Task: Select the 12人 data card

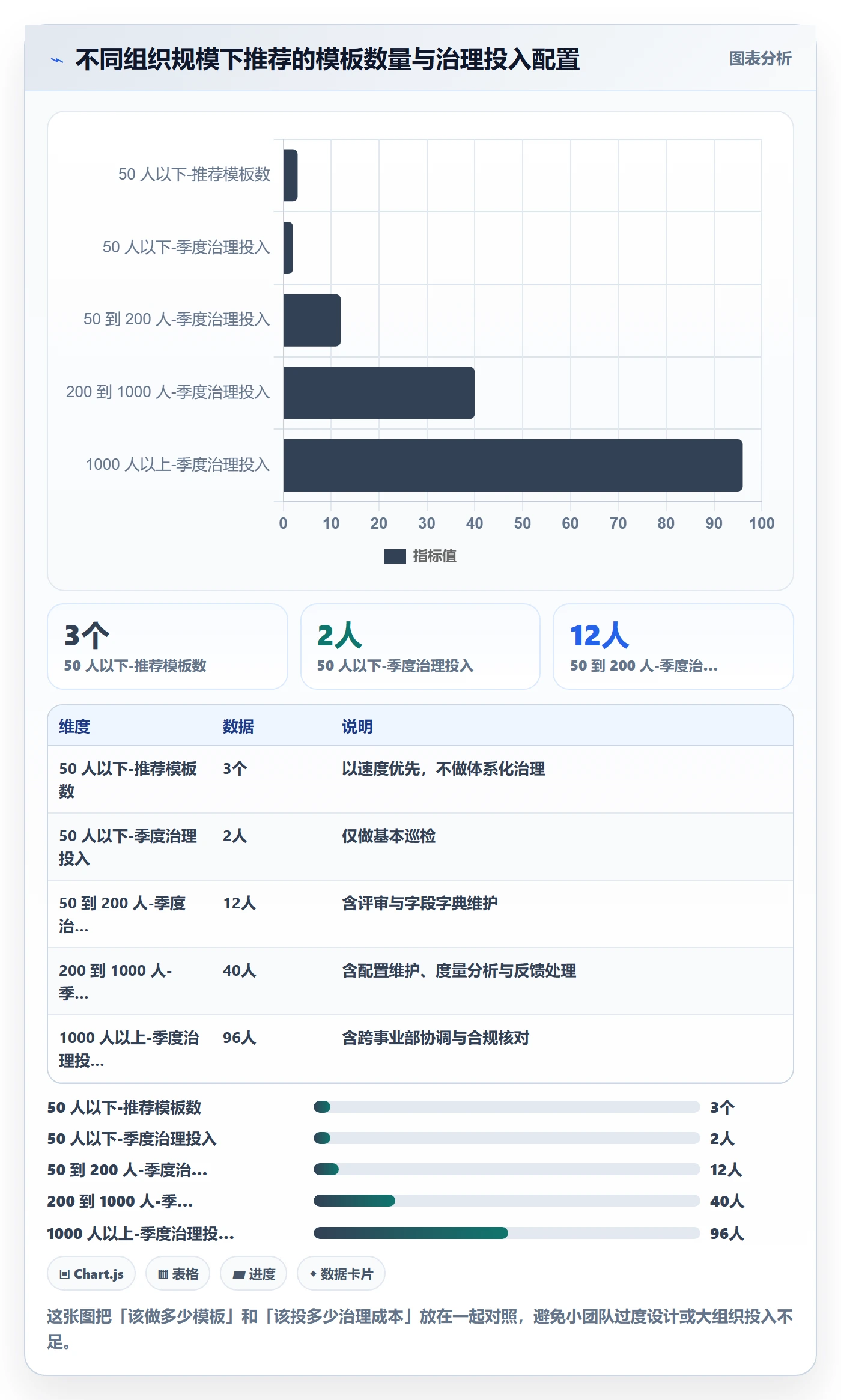Action: tap(673, 647)
